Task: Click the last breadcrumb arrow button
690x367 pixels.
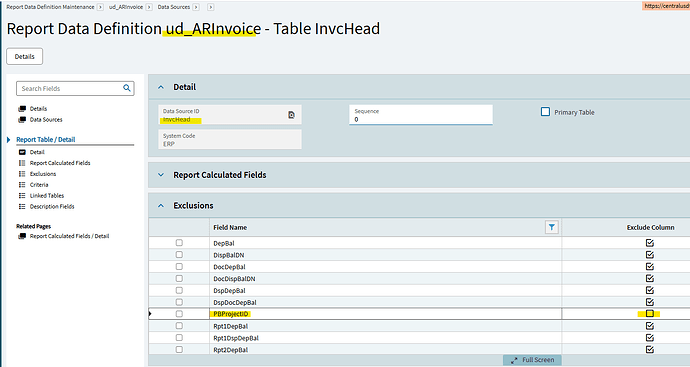Action: pos(211,7)
